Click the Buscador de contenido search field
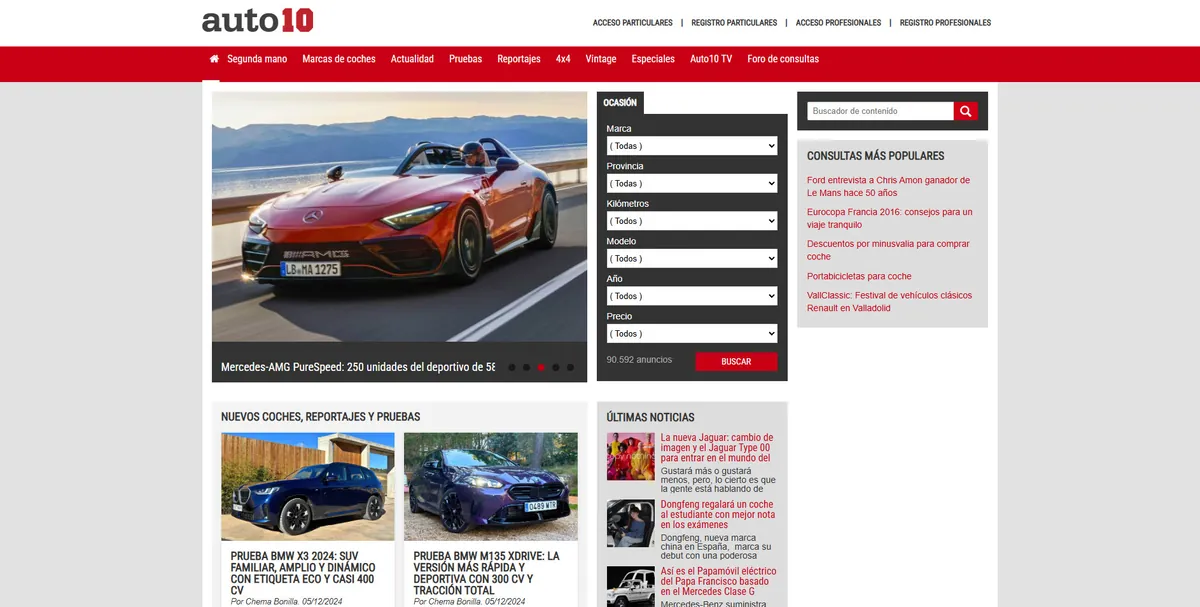 880,111
